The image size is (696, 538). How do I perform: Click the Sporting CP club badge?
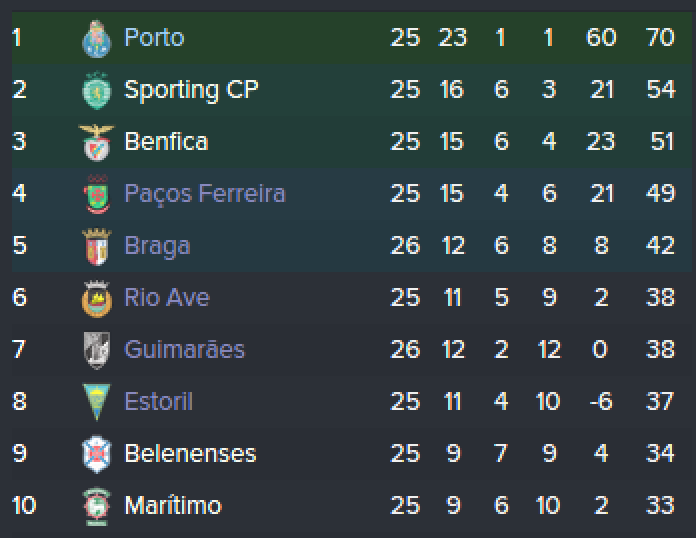pos(96,90)
